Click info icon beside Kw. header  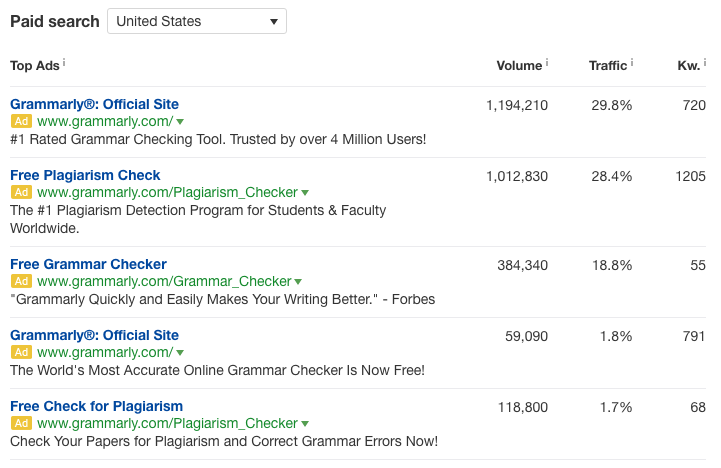point(704,63)
